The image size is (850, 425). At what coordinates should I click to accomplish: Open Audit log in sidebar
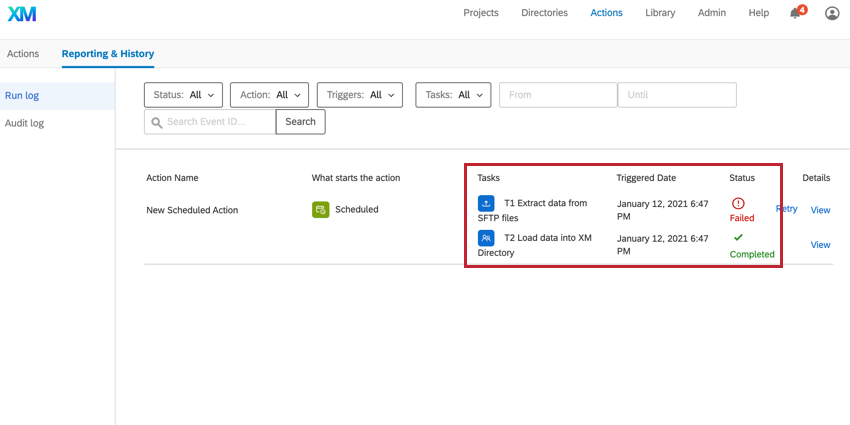click(57, 124)
